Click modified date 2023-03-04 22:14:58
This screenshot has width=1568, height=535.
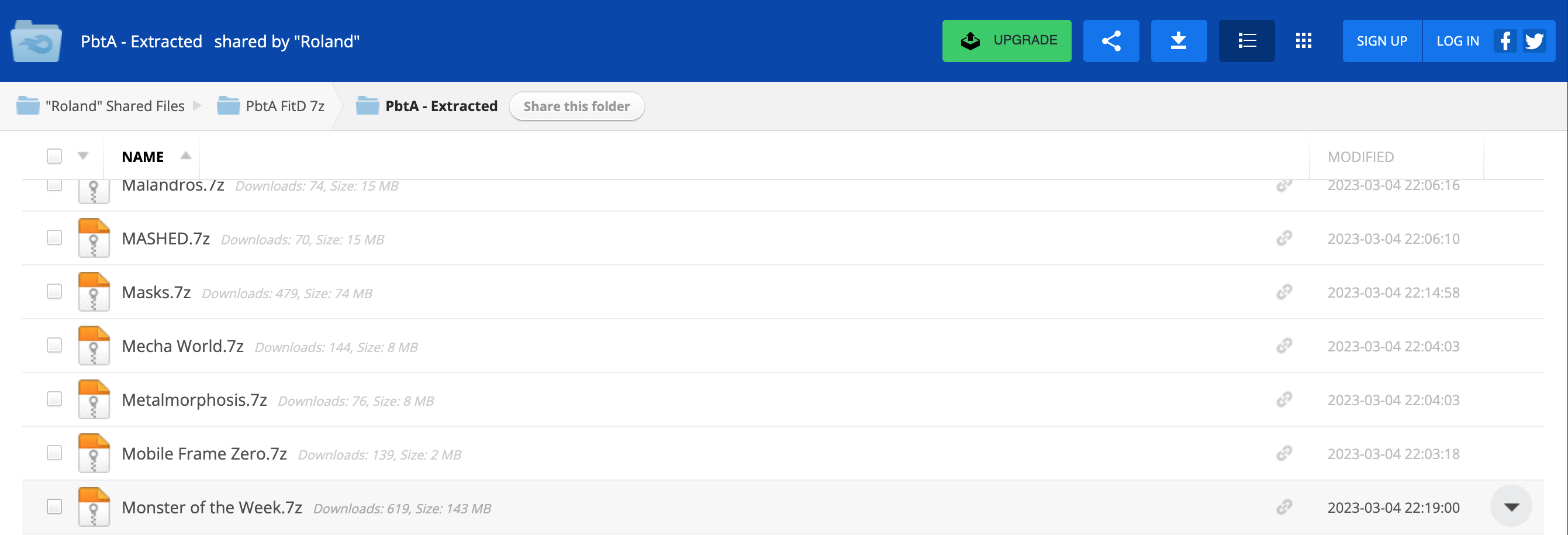coord(1393,292)
